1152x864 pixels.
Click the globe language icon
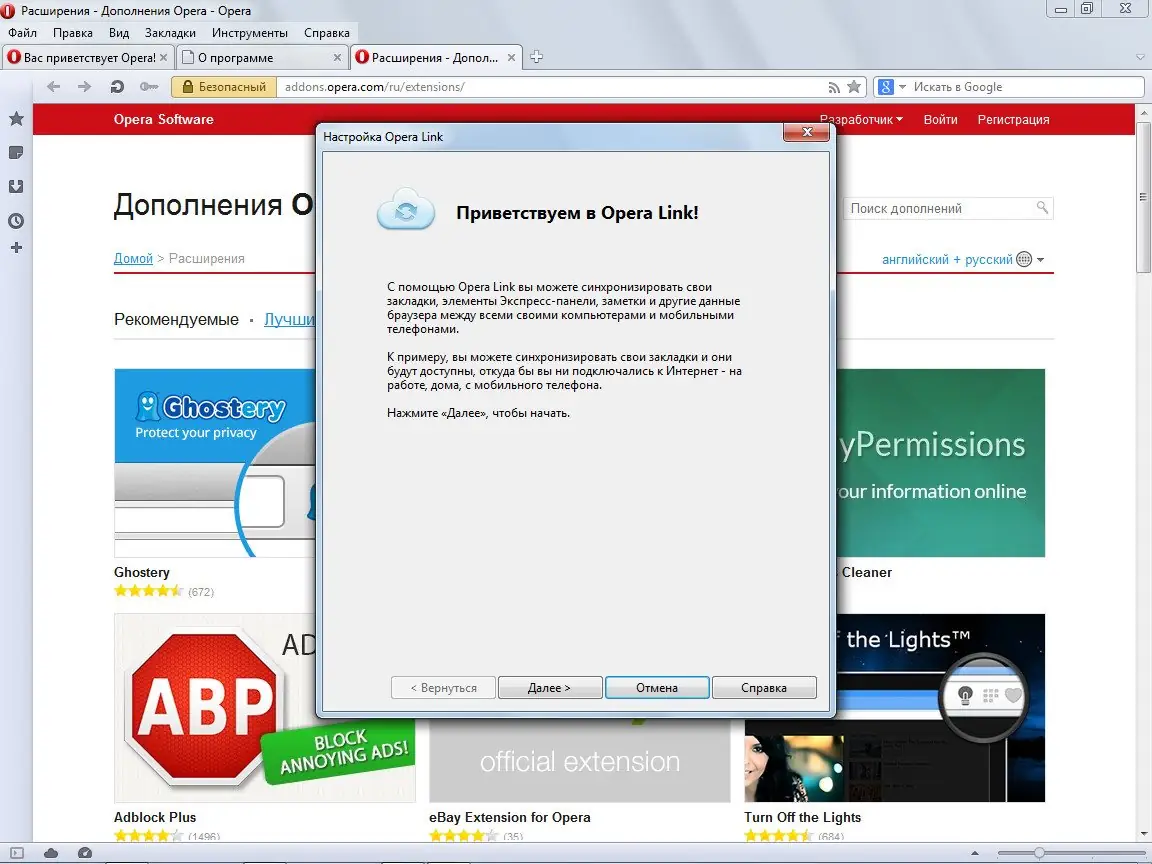[x=1024, y=259]
